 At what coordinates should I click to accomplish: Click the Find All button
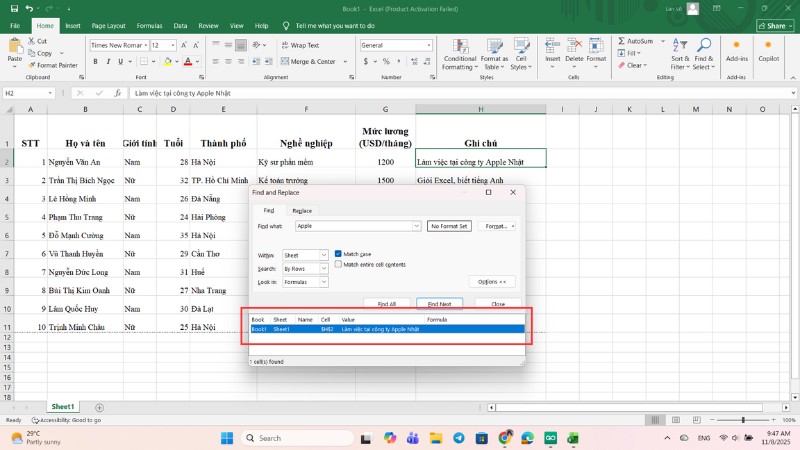[x=386, y=303]
